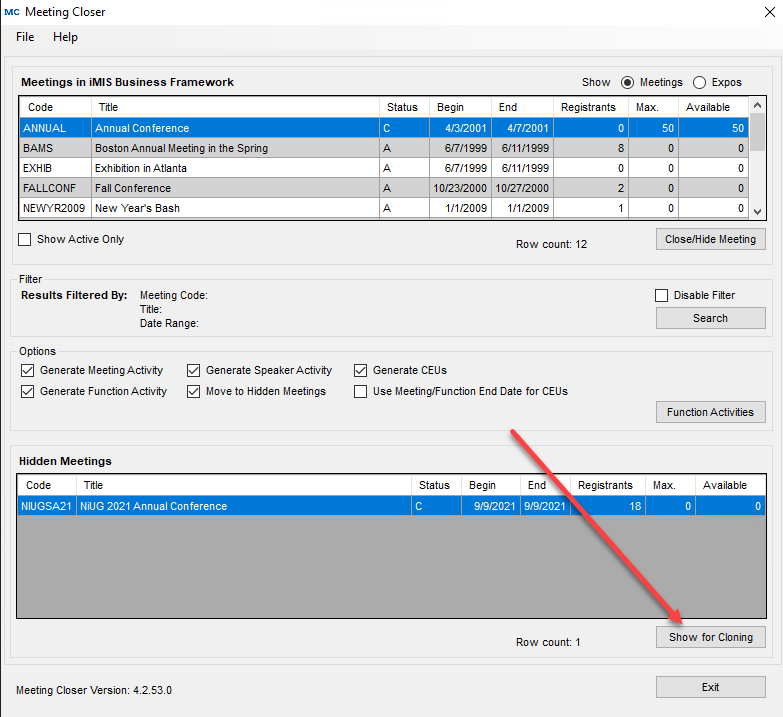
Task: Uncheck Generate Meeting Activity option
Action: [x=27, y=370]
